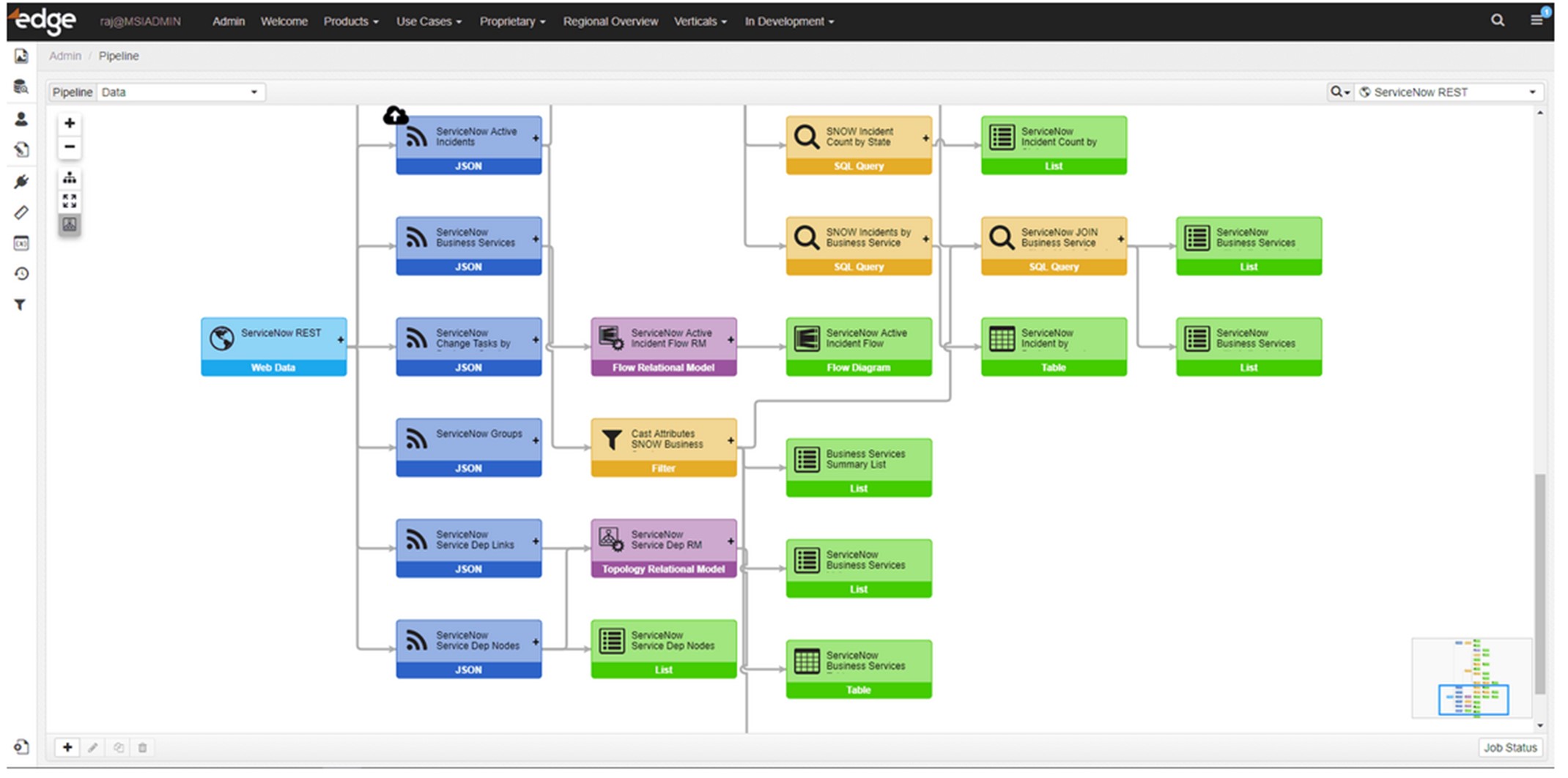Viewport: 1568px width, 778px height.
Task: Click the ruler icon in left sidebar
Action: click(x=21, y=212)
